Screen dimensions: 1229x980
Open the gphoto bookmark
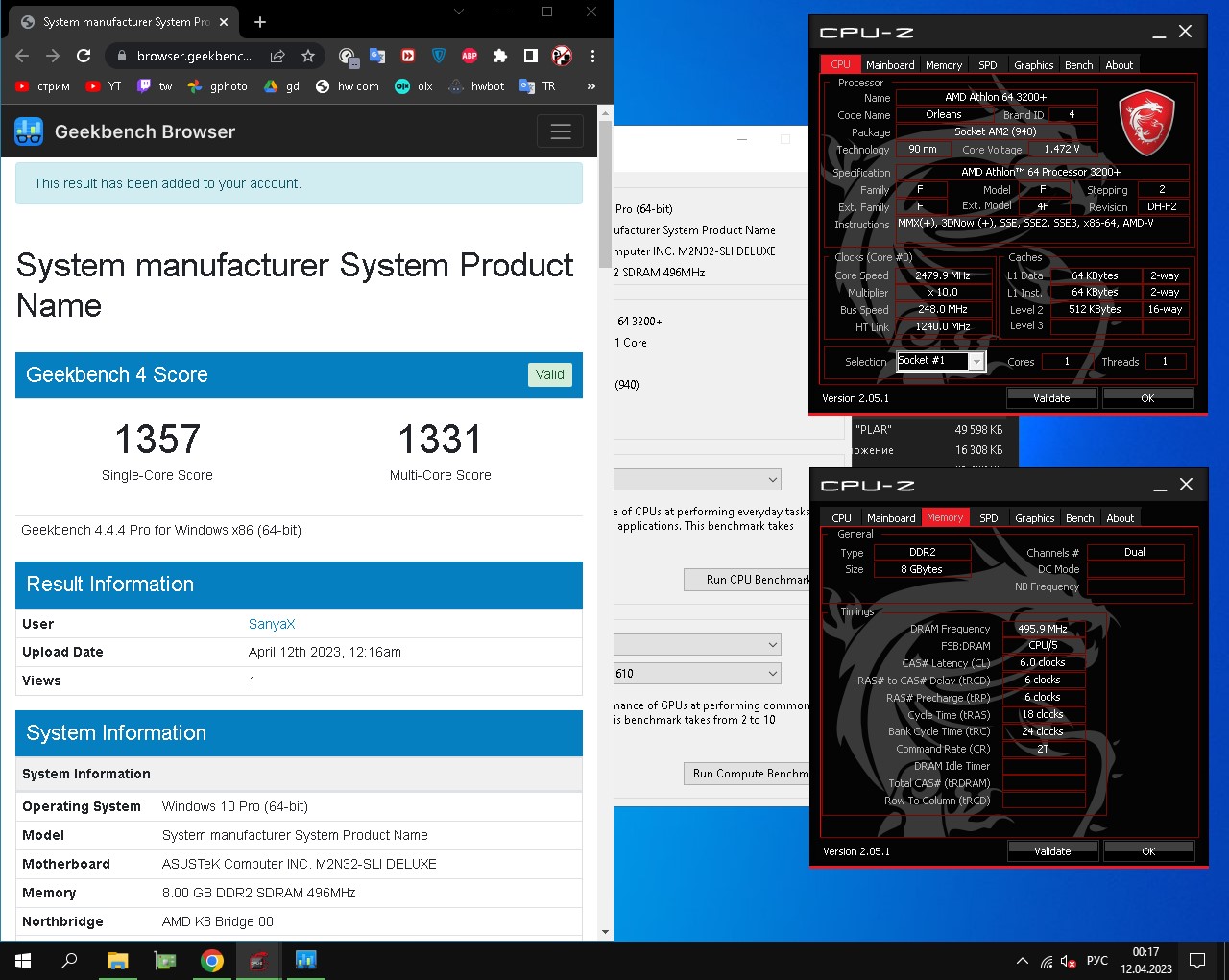pos(218,86)
